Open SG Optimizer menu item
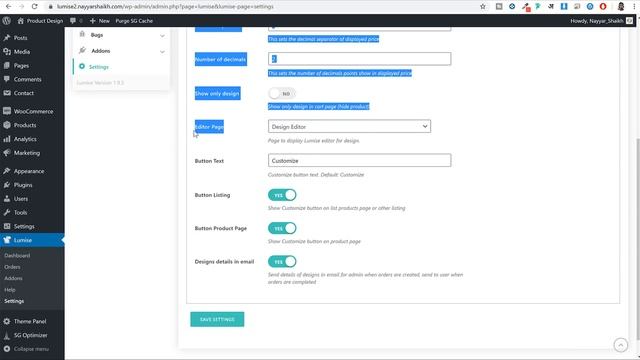The height and width of the screenshot is (360, 640). tap(31, 335)
